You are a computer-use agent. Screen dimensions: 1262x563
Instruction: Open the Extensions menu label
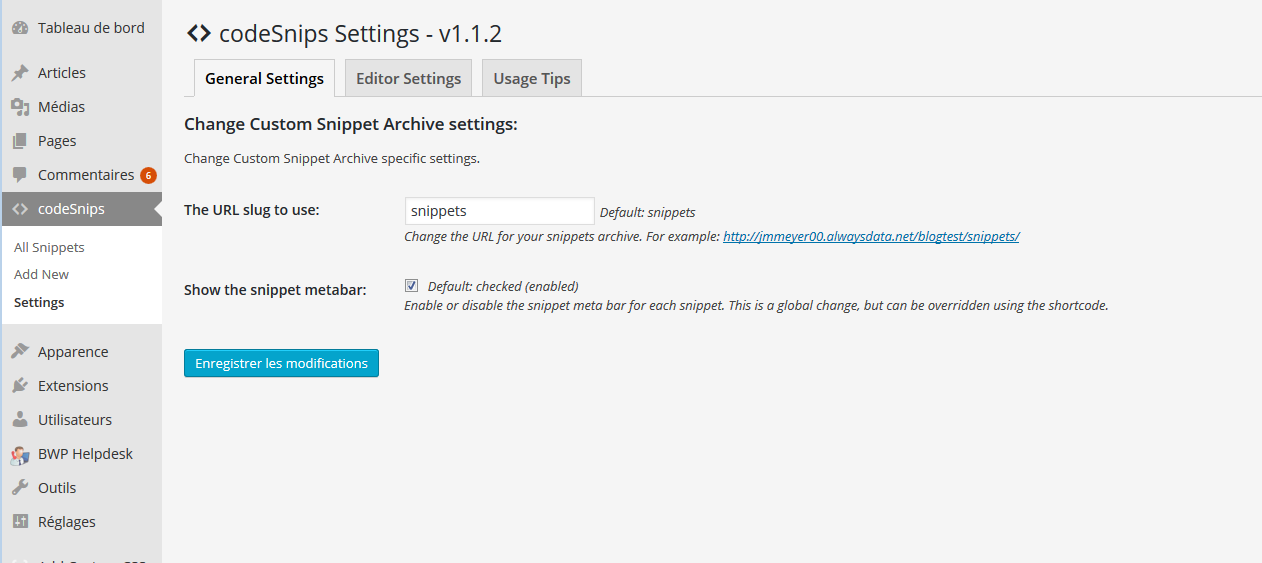[x=73, y=386]
